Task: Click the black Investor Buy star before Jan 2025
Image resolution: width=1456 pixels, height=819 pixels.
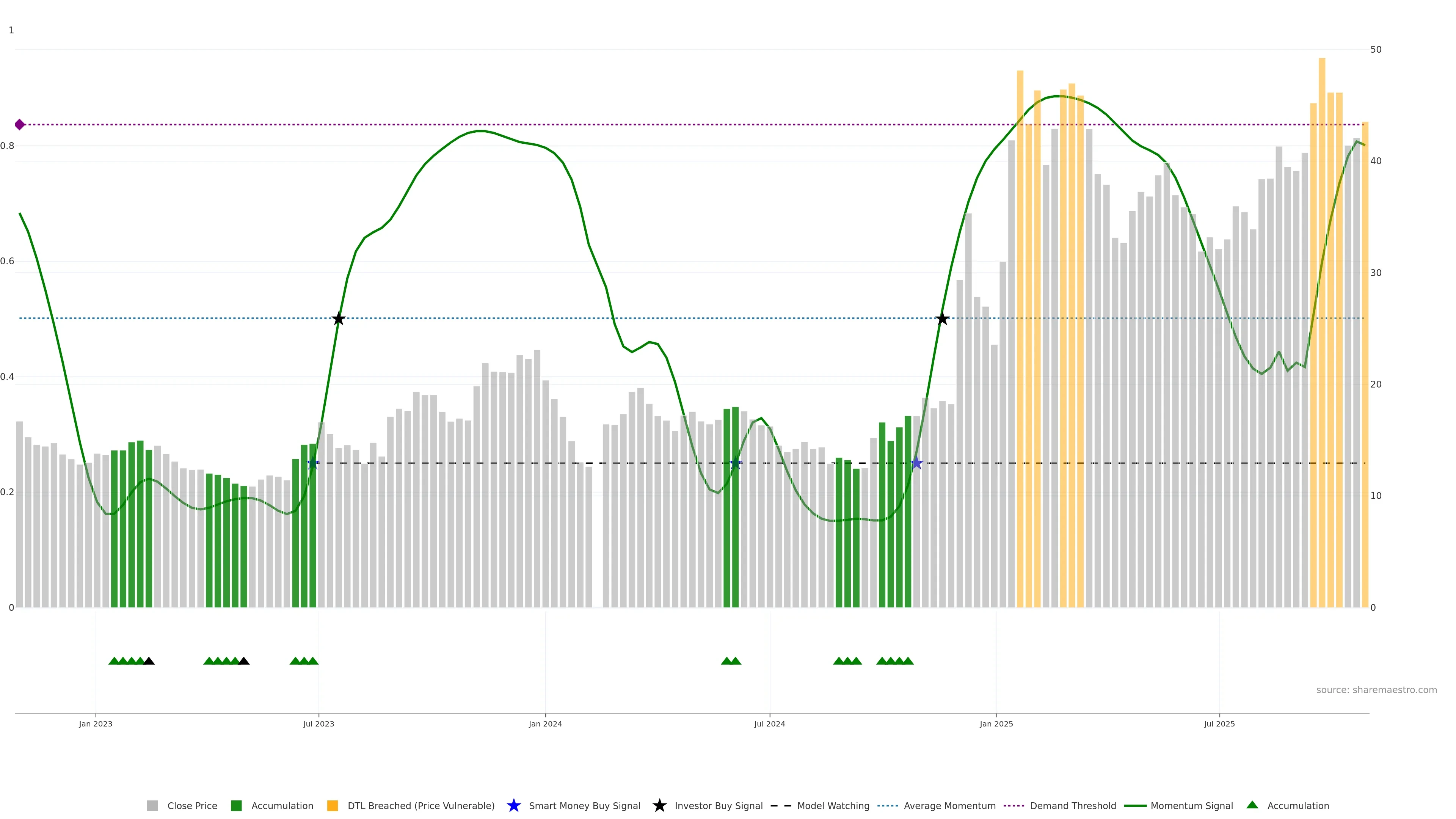Action: tap(942, 319)
